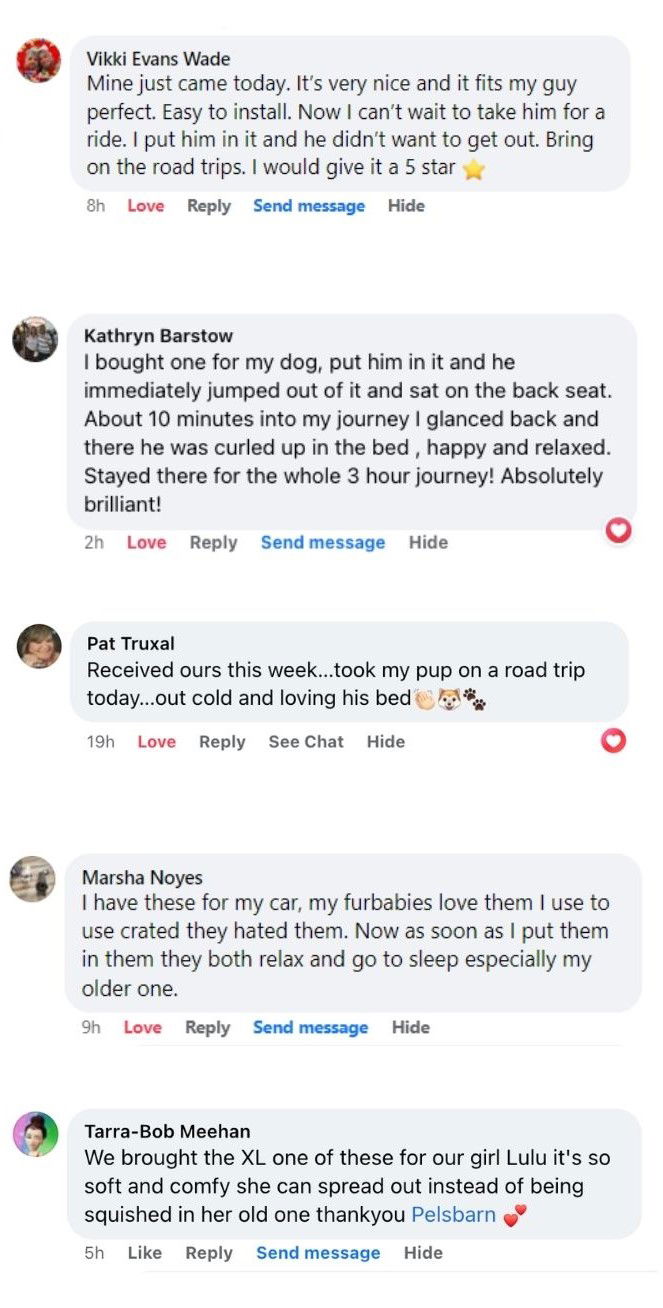Image resolution: width=663 pixels, height=1308 pixels.
Task: Reply to Pat Truxal's comment
Action: pyautogui.click(x=222, y=741)
